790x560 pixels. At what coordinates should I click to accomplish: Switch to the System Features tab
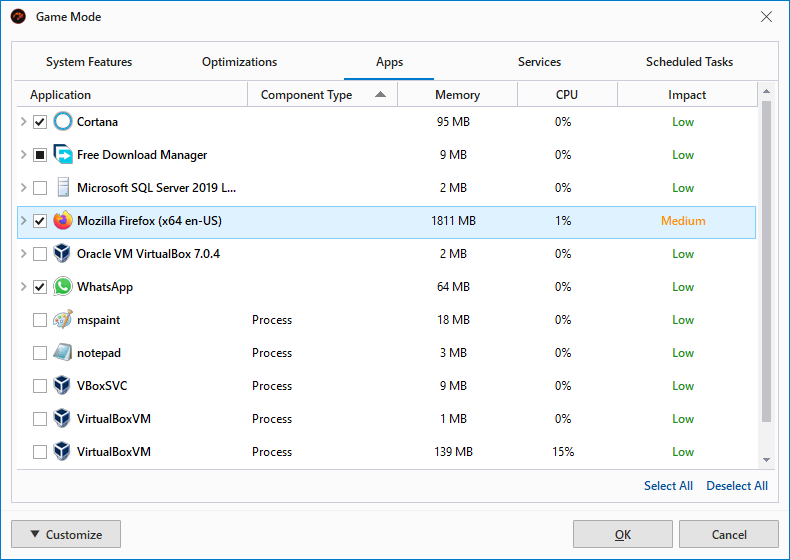89,62
